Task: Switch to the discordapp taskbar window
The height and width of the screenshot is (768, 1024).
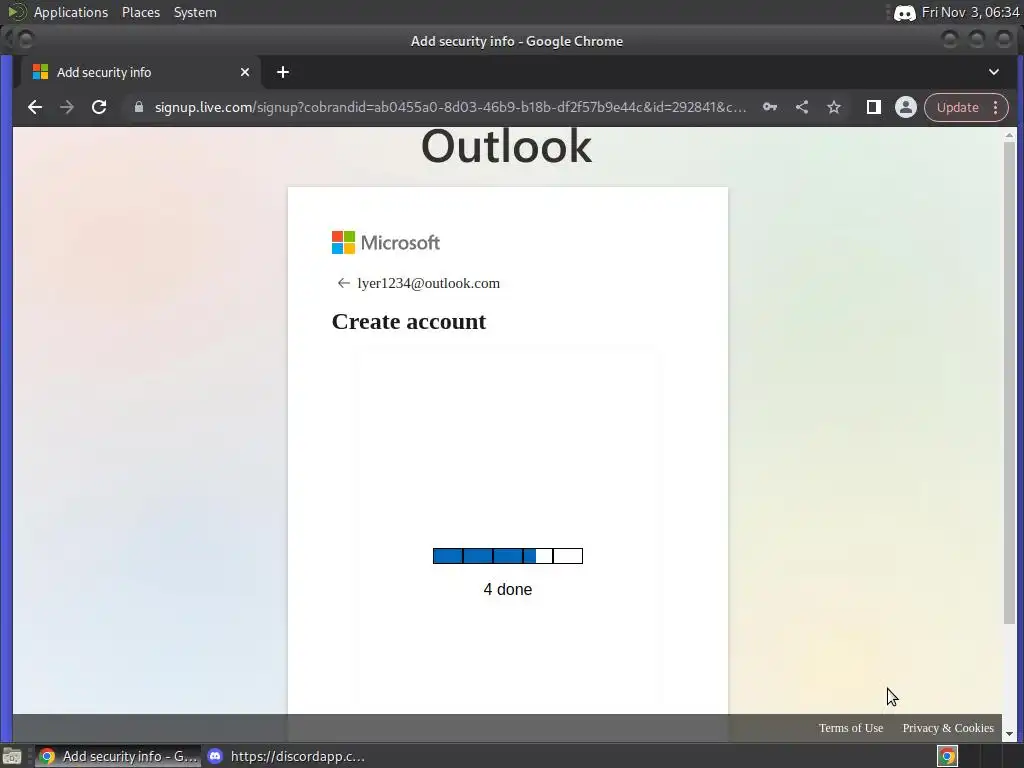Action: coord(286,756)
